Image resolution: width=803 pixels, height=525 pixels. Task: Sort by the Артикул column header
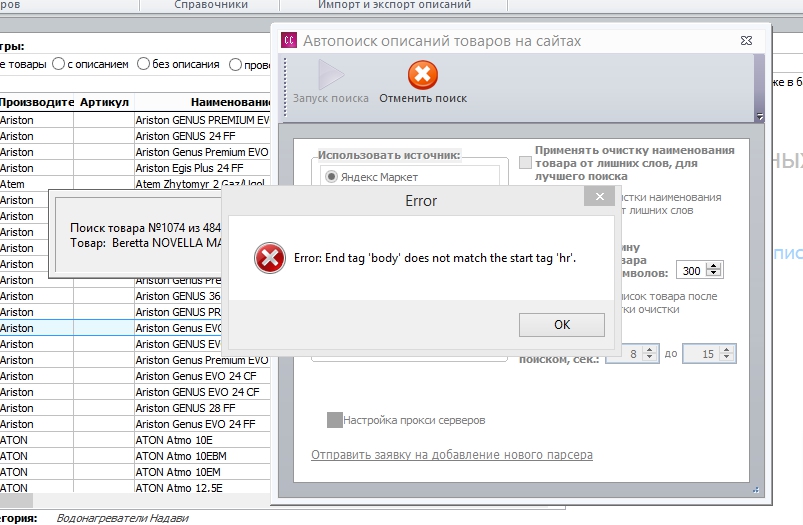click(x=104, y=102)
